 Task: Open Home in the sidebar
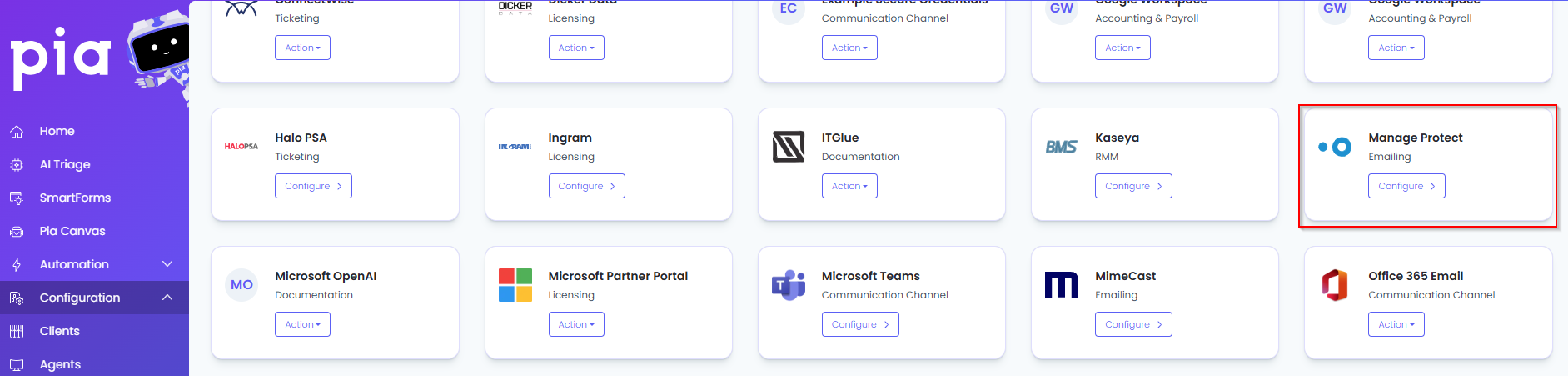[x=57, y=131]
